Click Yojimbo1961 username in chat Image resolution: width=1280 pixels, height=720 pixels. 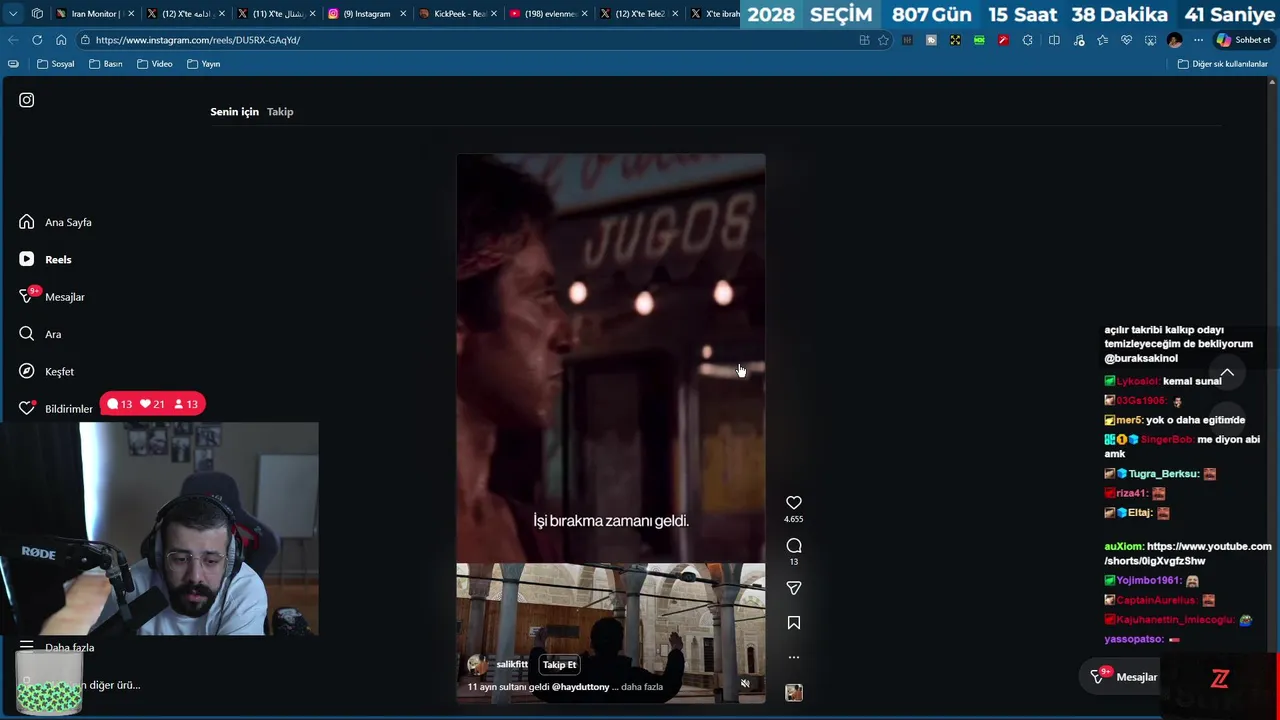pos(1149,580)
